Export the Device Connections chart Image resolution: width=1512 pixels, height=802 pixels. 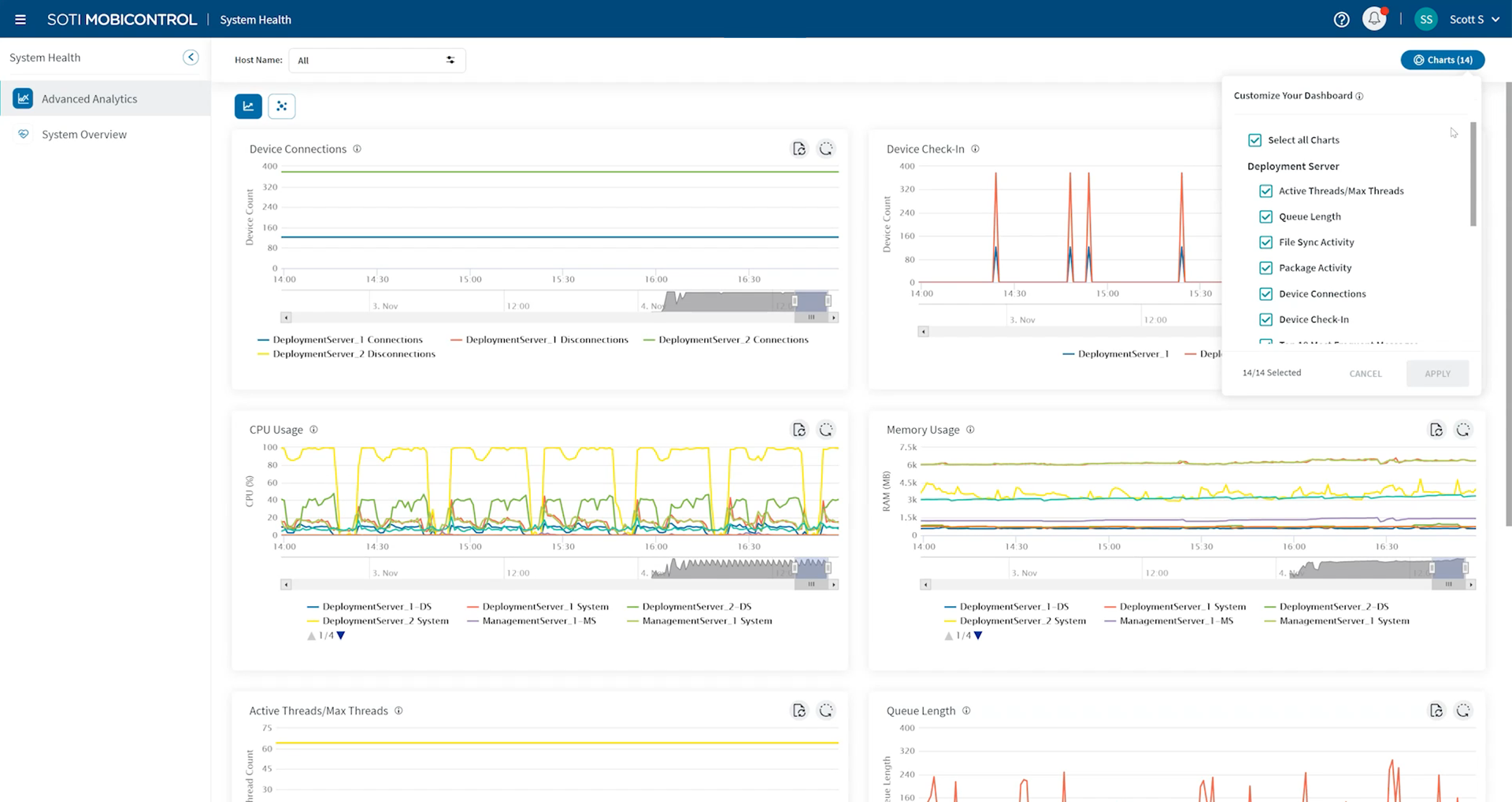pos(799,149)
